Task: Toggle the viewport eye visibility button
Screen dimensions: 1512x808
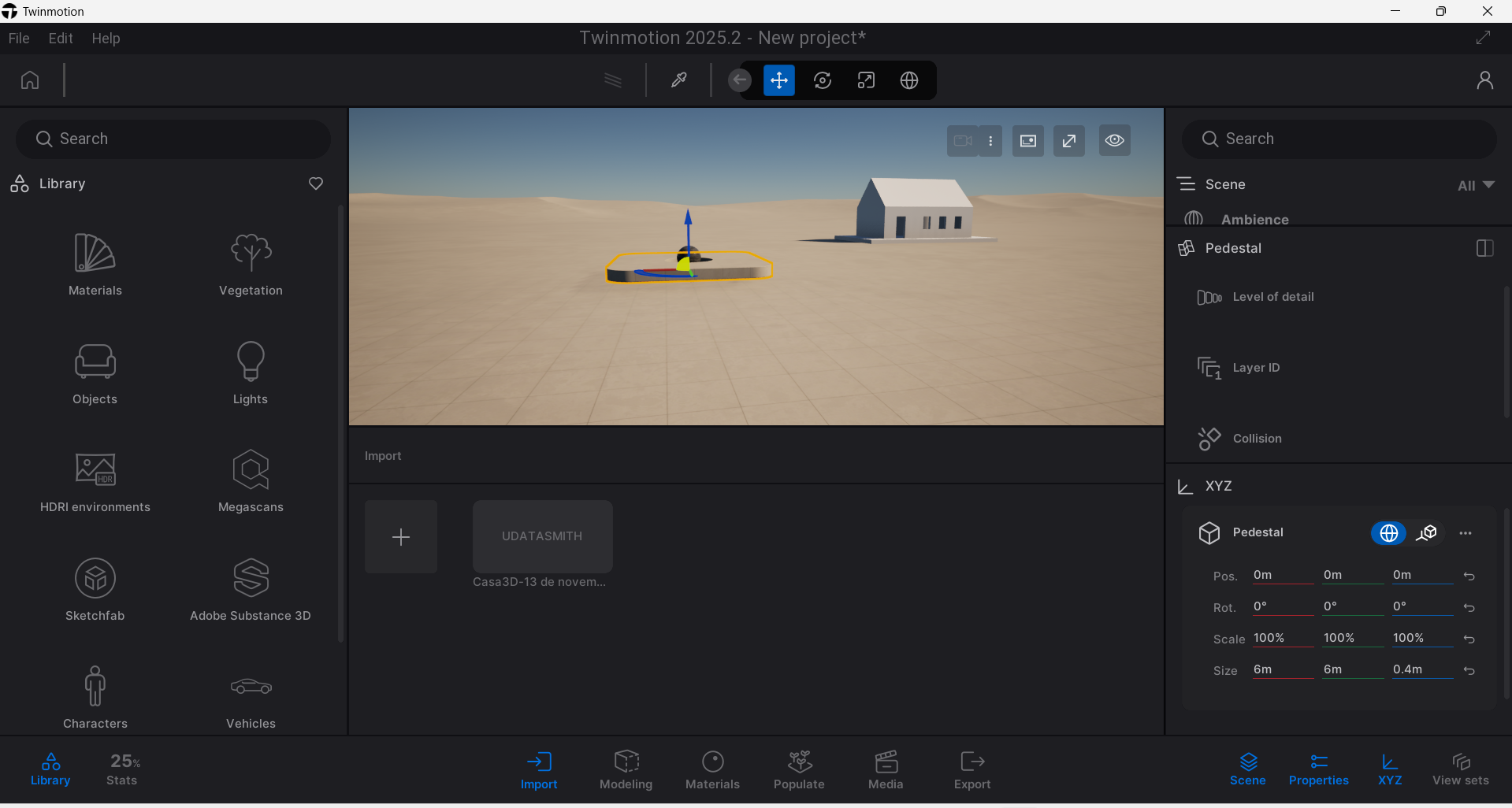Action: pos(1114,141)
